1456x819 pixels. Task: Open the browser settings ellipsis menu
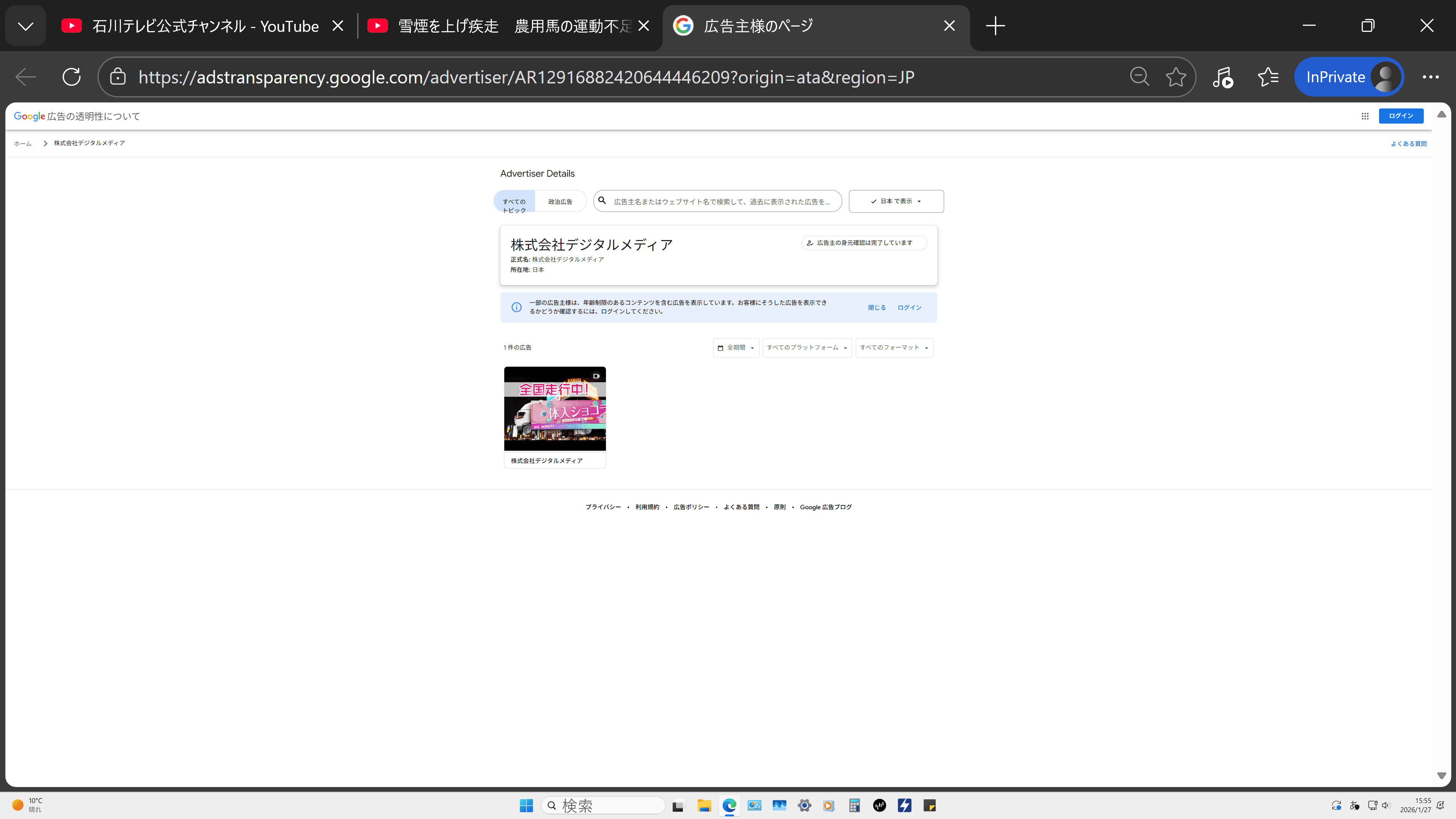pyautogui.click(x=1431, y=77)
